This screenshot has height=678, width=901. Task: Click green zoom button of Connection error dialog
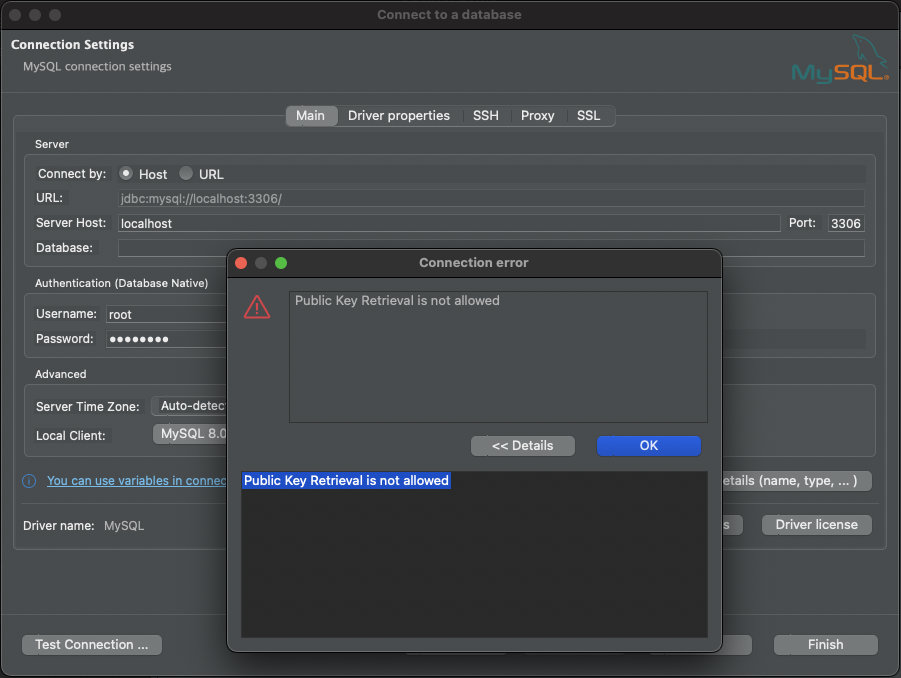[281, 263]
